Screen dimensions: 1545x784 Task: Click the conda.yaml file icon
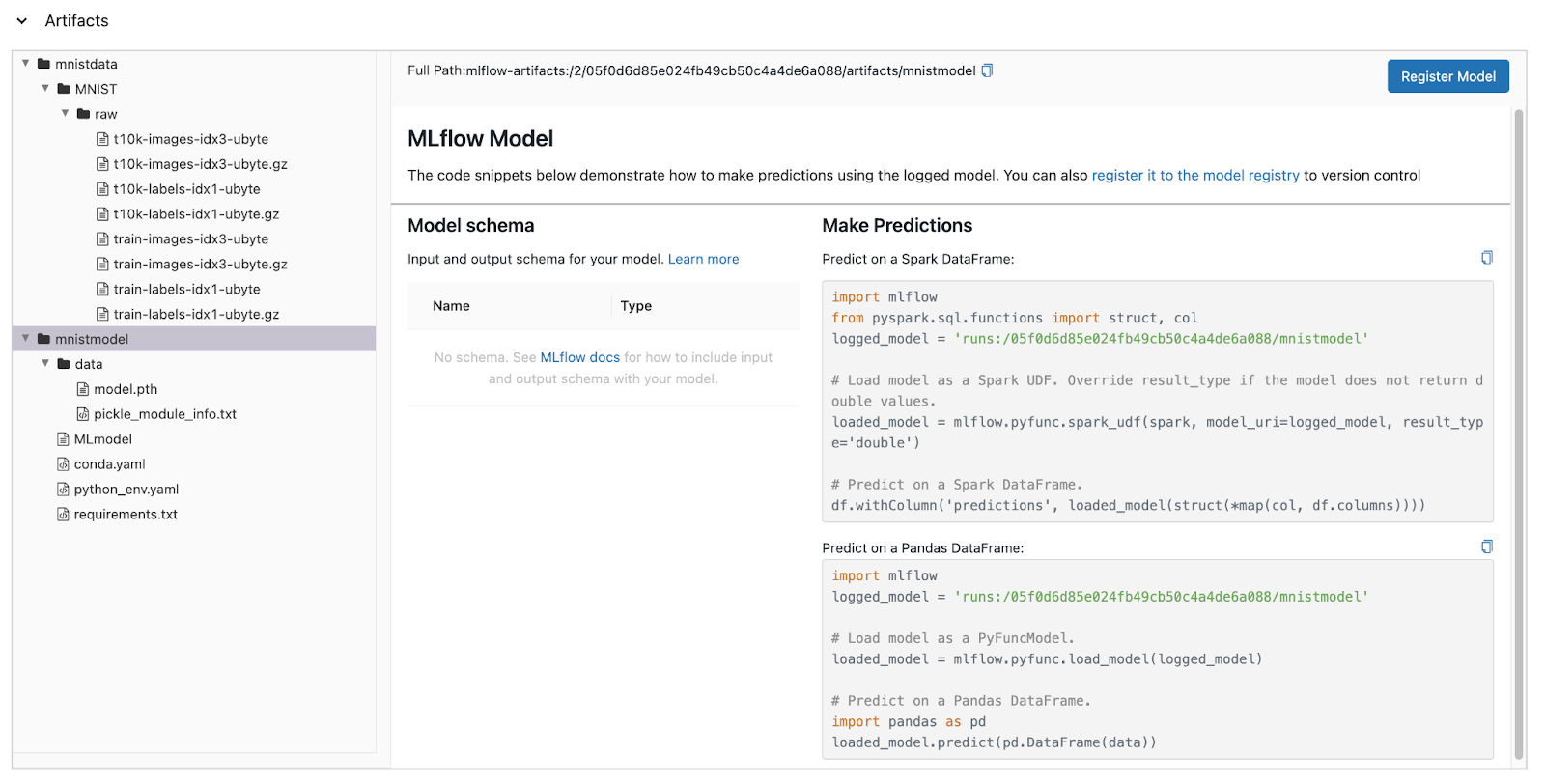[x=64, y=464]
